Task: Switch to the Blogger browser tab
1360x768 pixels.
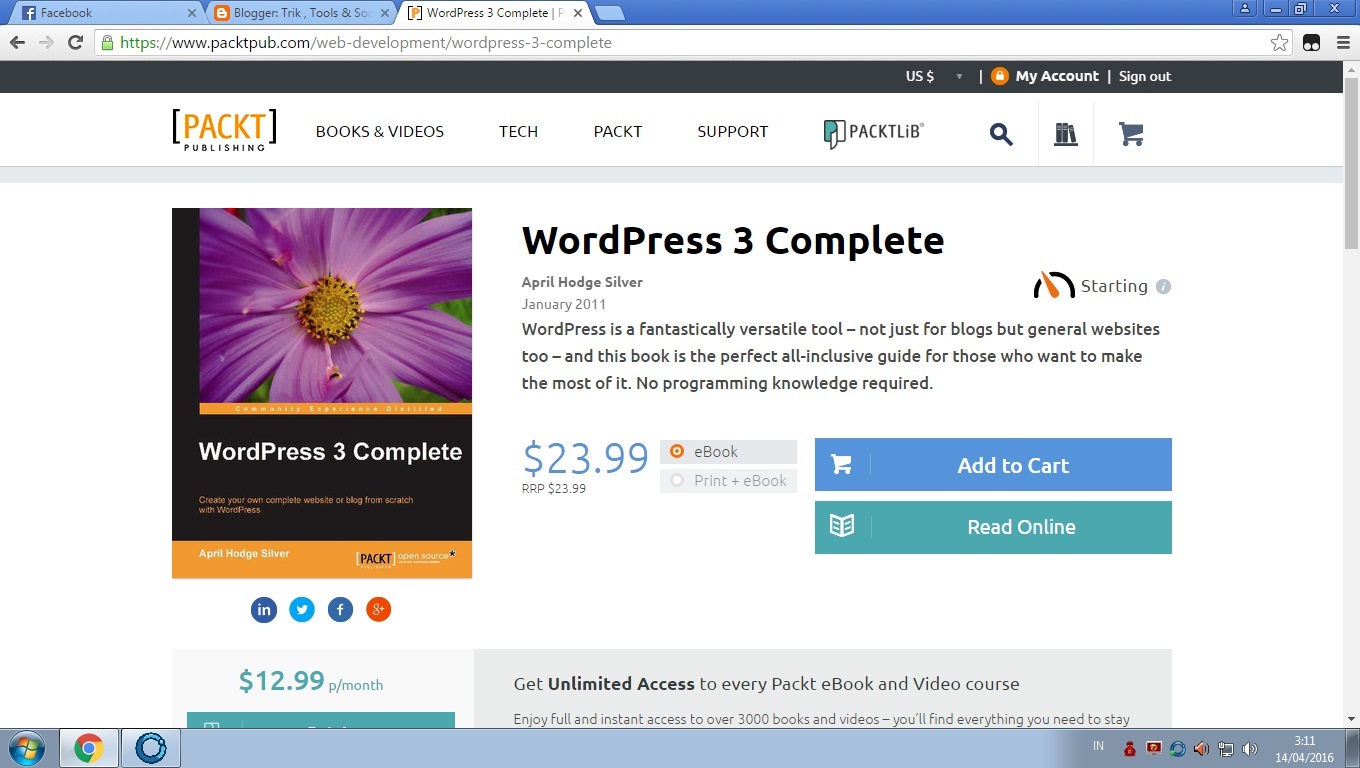Action: point(300,13)
